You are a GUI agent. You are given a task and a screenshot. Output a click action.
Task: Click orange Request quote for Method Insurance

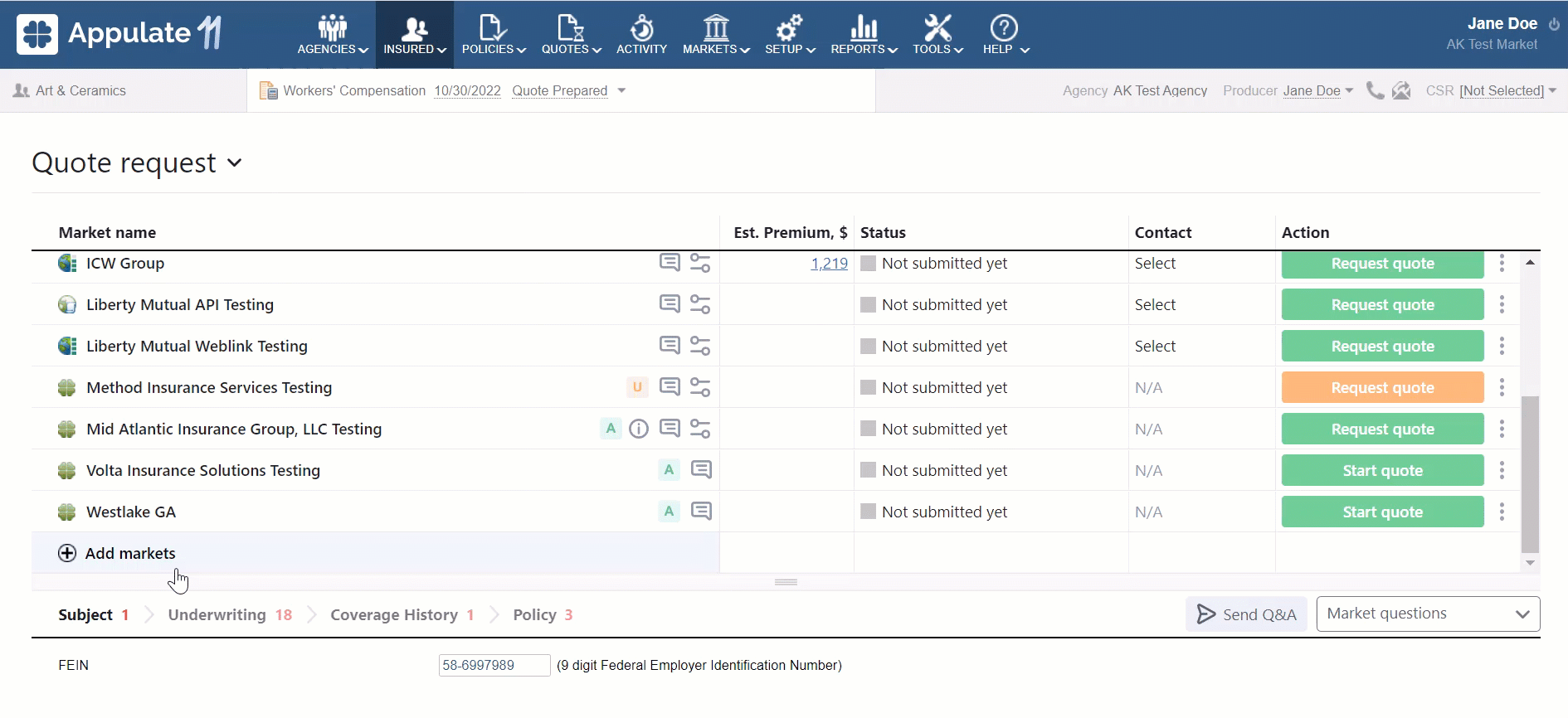(x=1382, y=387)
